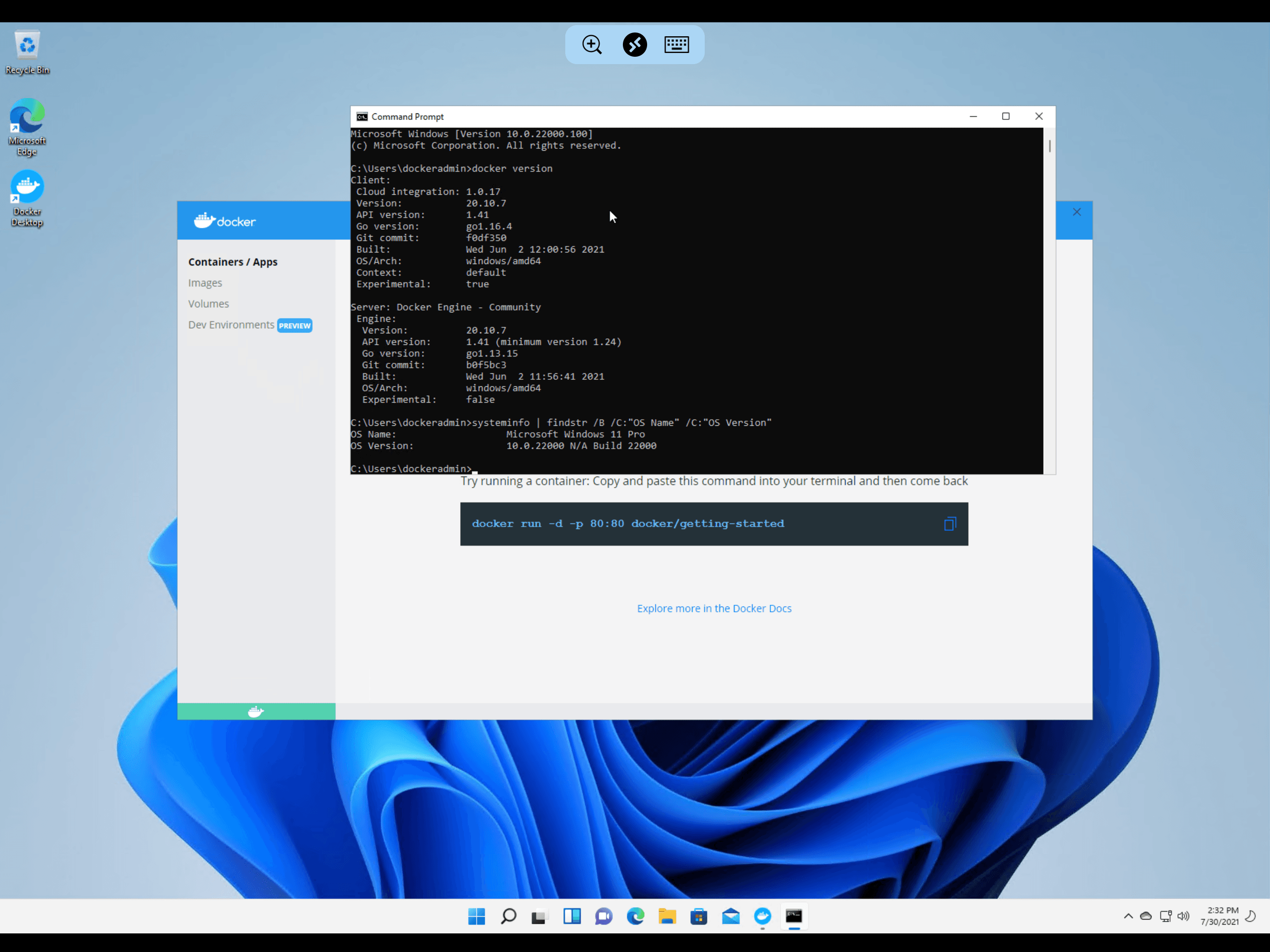The height and width of the screenshot is (952, 1270).
Task: Click the zoom magnifier icon in remote toolbar
Action: click(591, 45)
